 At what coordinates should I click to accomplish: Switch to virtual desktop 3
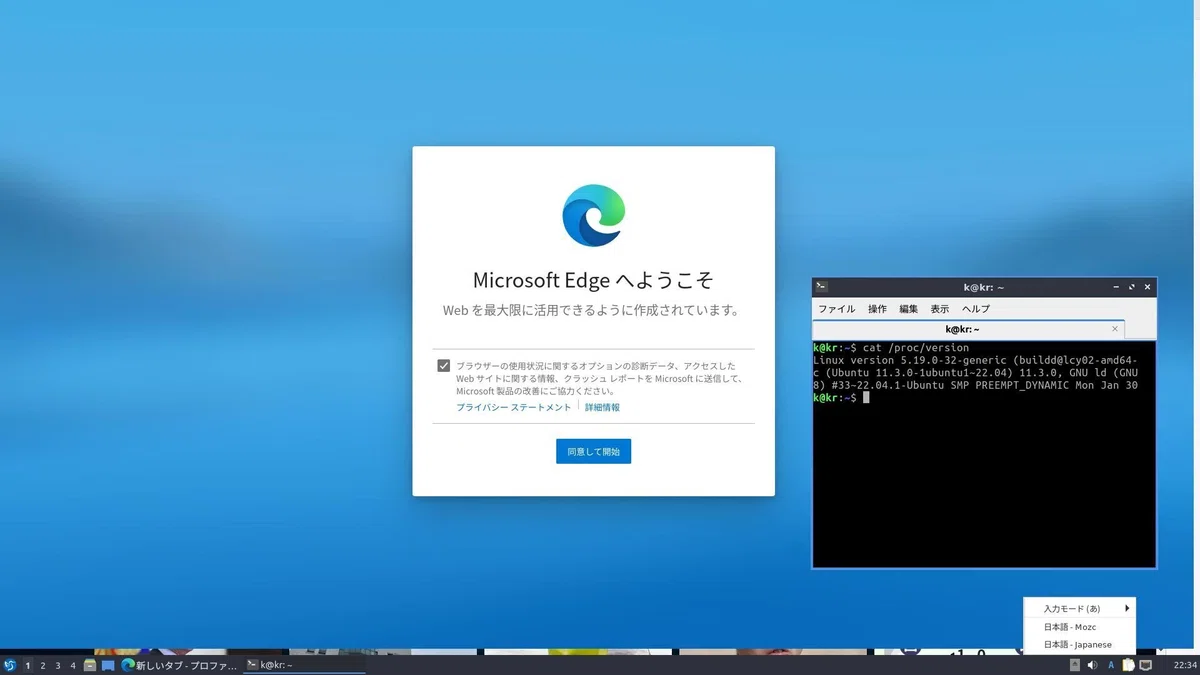click(58, 665)
